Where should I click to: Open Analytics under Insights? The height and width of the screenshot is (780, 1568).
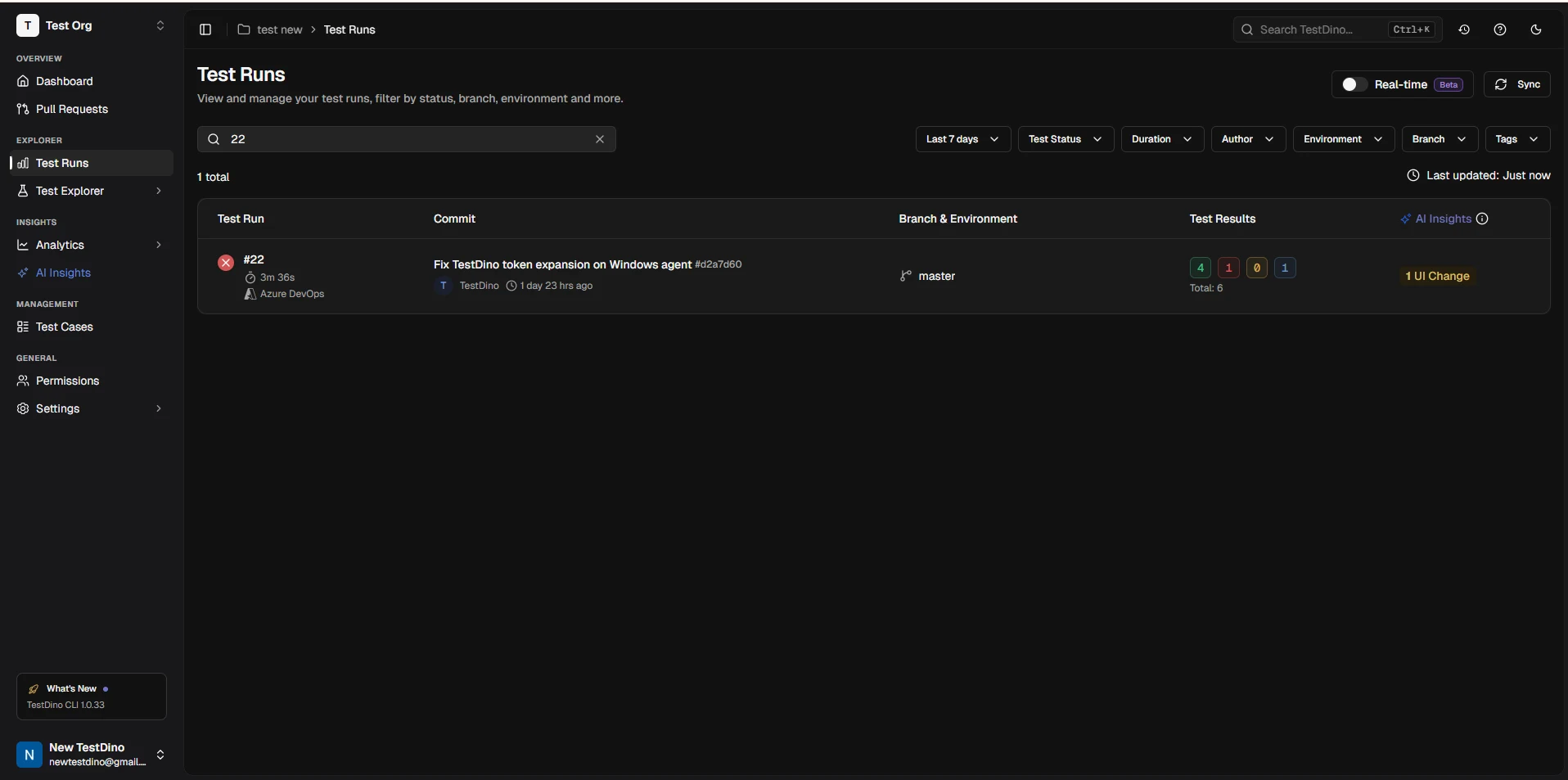tap(60, 244)
